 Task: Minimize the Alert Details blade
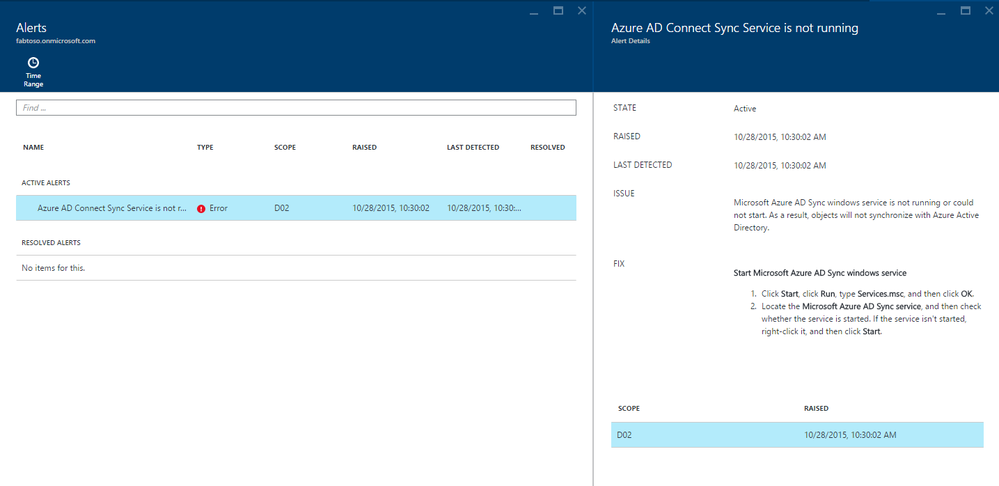tap(941, 11)
